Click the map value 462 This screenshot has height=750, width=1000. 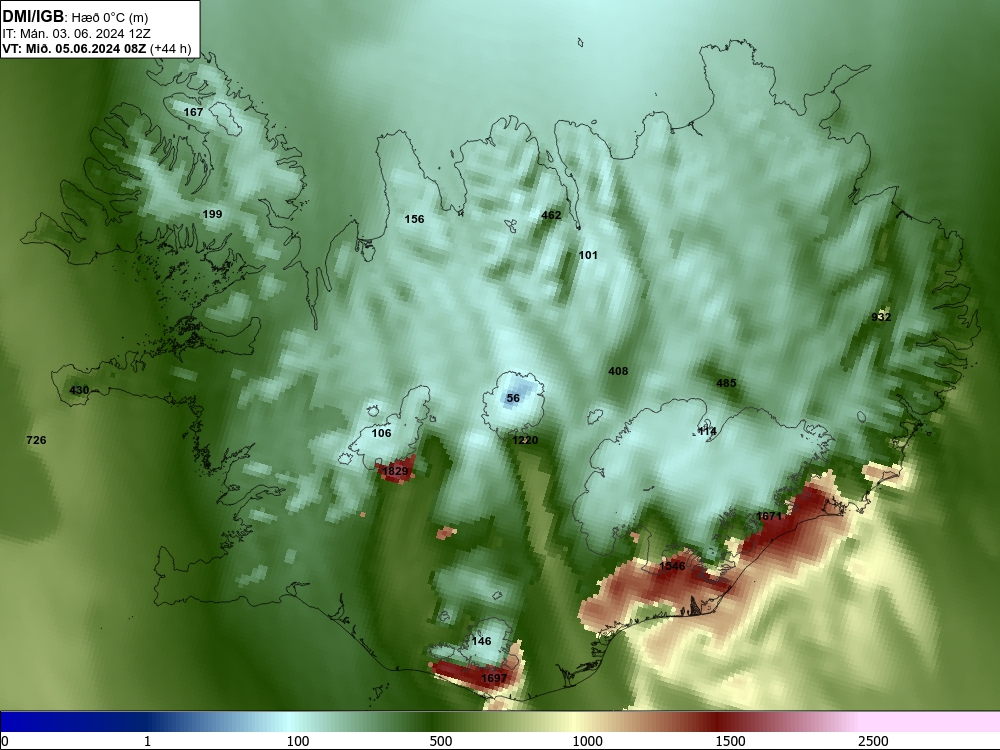click(x=551, y=216)
